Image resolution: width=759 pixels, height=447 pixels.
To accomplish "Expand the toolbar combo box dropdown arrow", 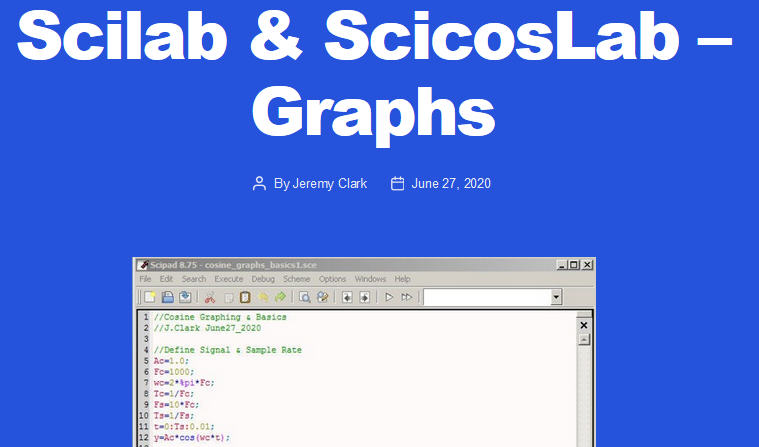I will 556,297.
